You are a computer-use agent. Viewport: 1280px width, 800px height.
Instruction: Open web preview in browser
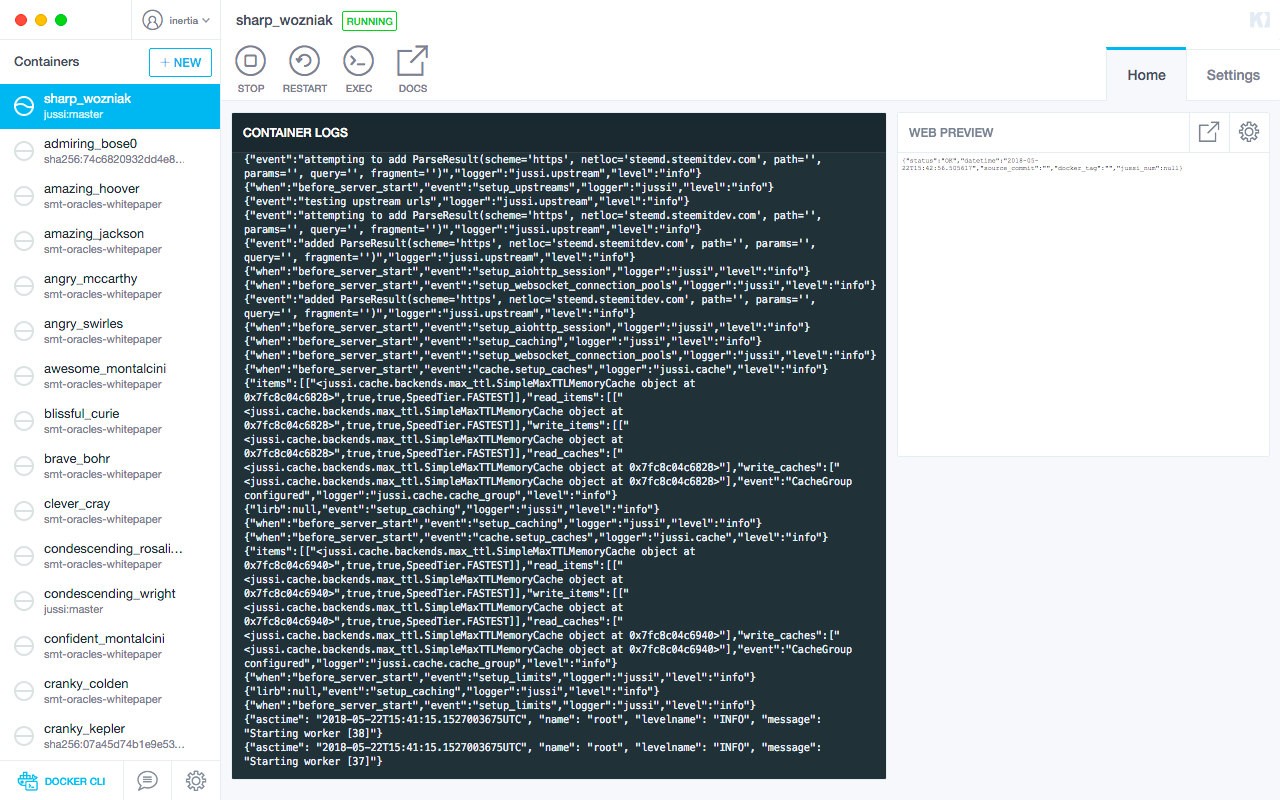[1208, 132]
